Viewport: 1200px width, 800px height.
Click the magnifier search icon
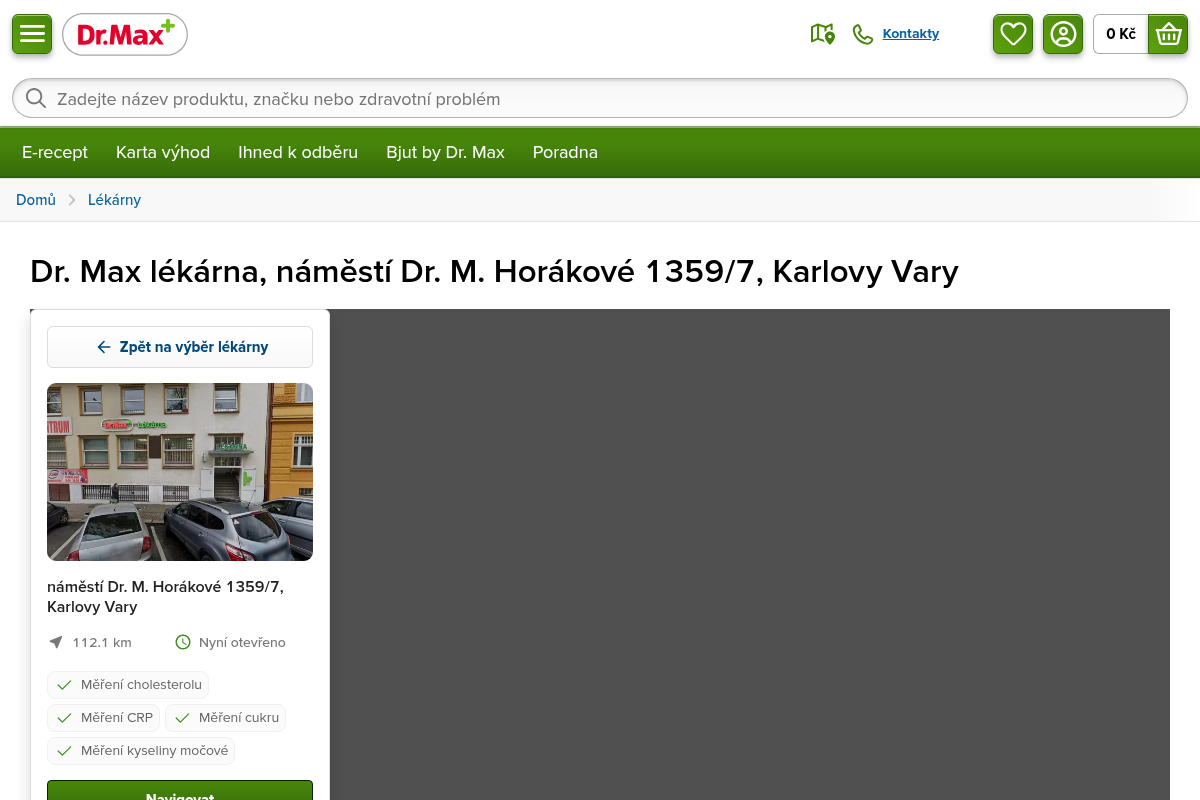point(36,98)
